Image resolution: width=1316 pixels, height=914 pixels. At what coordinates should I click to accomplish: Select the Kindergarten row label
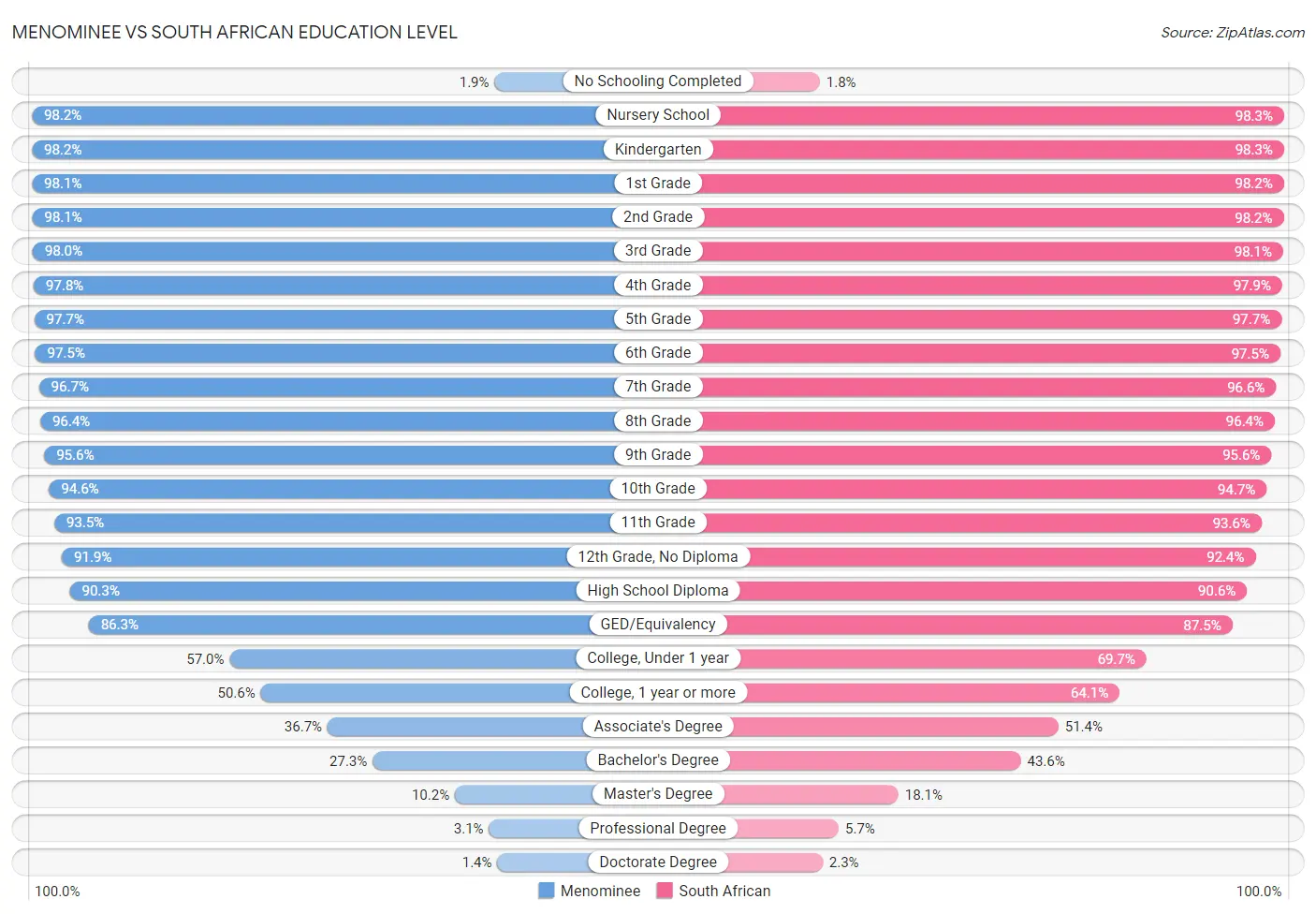(x=658, y=149)
